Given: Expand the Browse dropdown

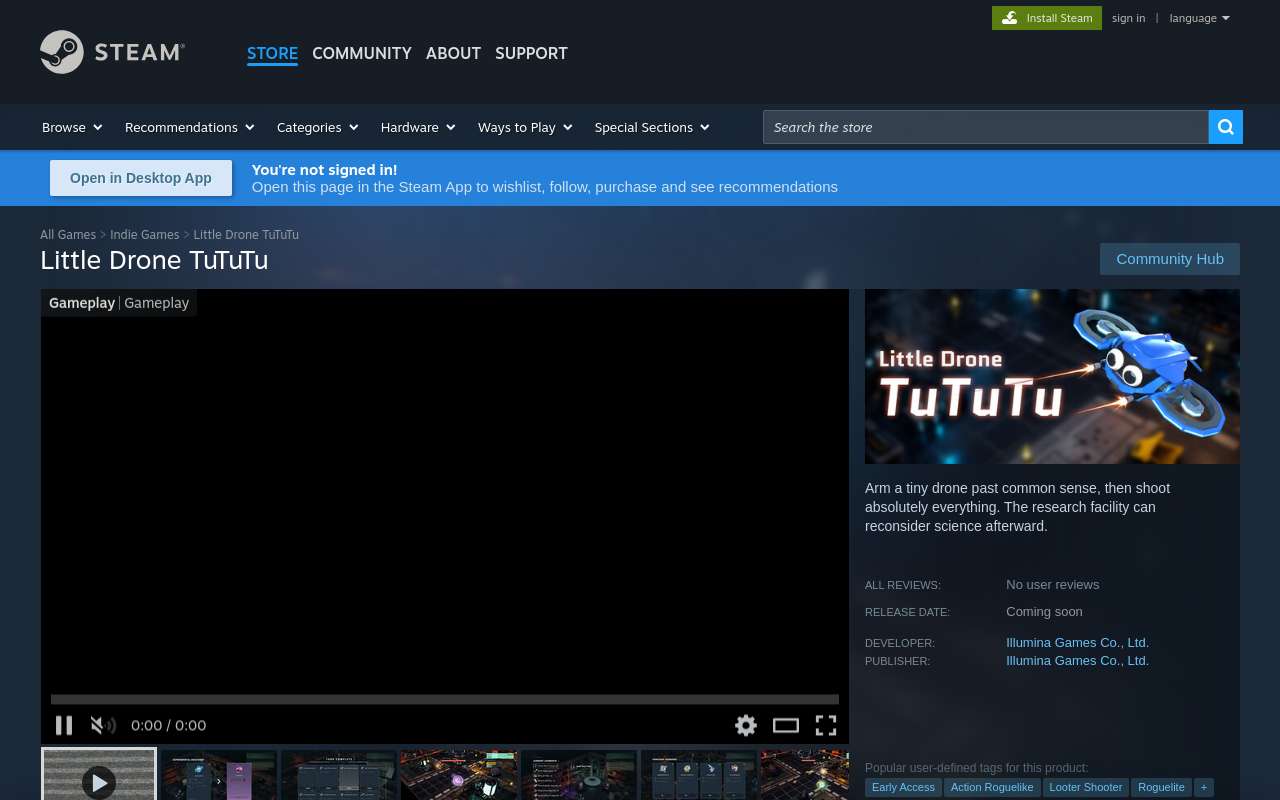Looking at the screenshot, I should tap(72, 127).
